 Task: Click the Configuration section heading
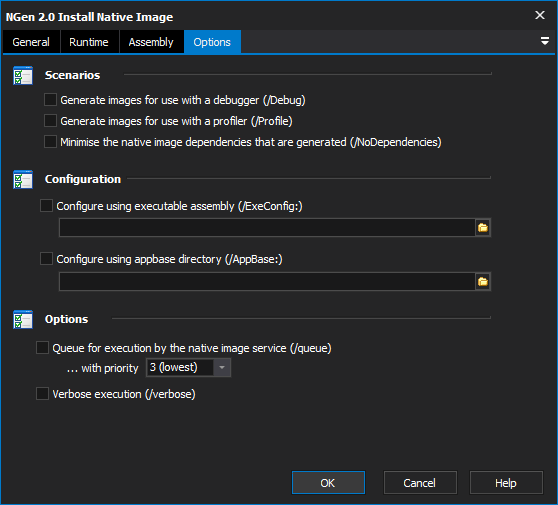83,179
